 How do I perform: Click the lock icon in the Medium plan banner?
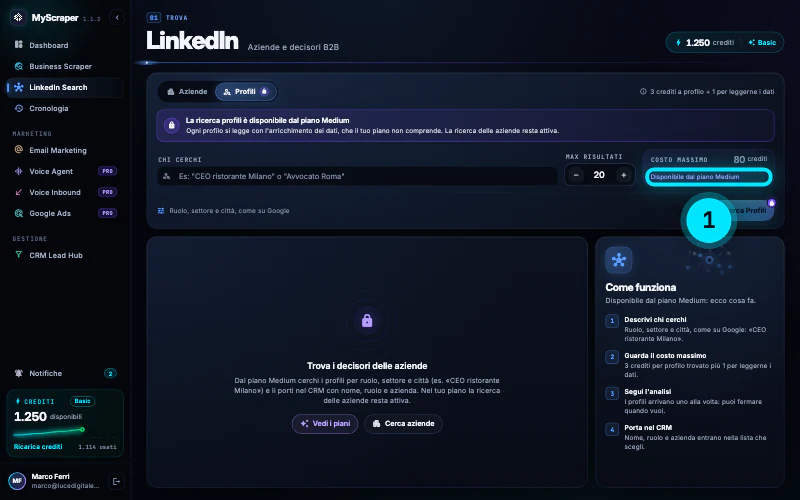(171, 125)
